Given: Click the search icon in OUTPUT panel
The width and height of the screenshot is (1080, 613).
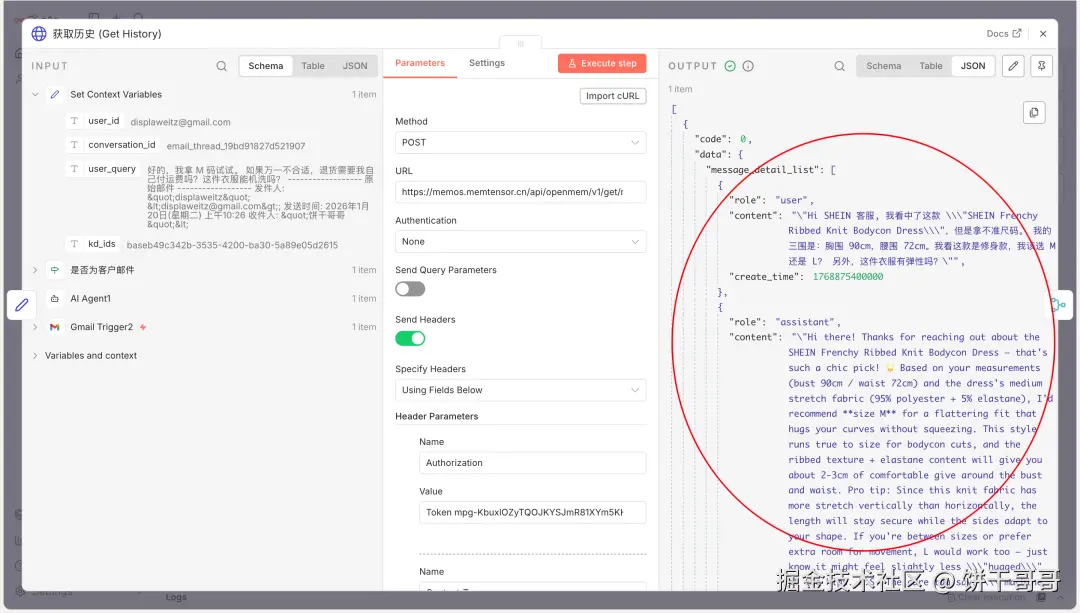Looking at the screenshot, I should (840, 66).
